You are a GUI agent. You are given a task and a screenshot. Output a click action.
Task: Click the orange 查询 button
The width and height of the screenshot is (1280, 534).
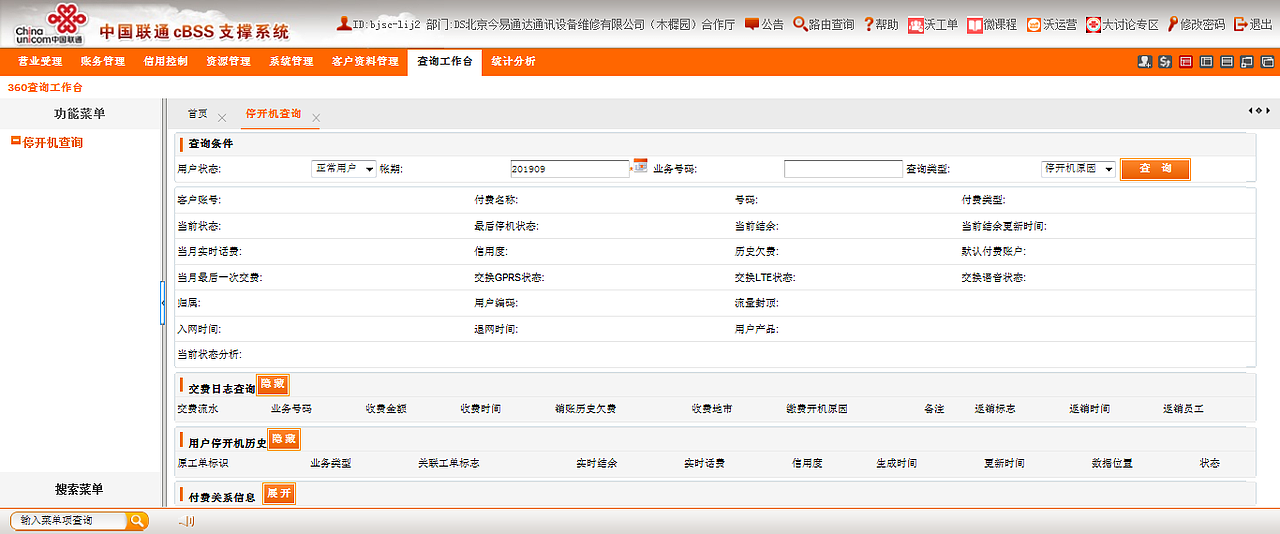1155,168
